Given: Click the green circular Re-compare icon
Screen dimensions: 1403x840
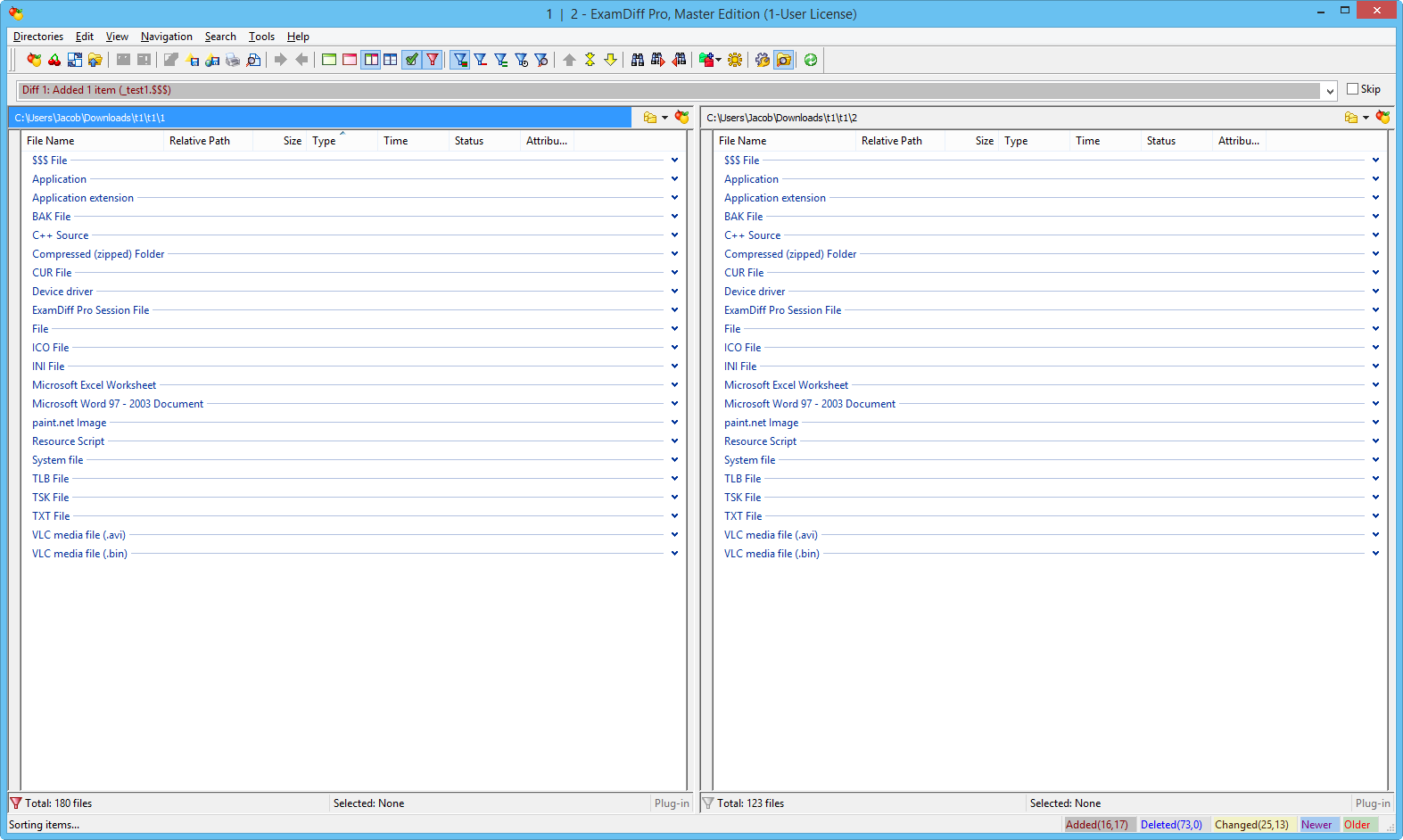Looking at the screenshot, I should (811, 60).
